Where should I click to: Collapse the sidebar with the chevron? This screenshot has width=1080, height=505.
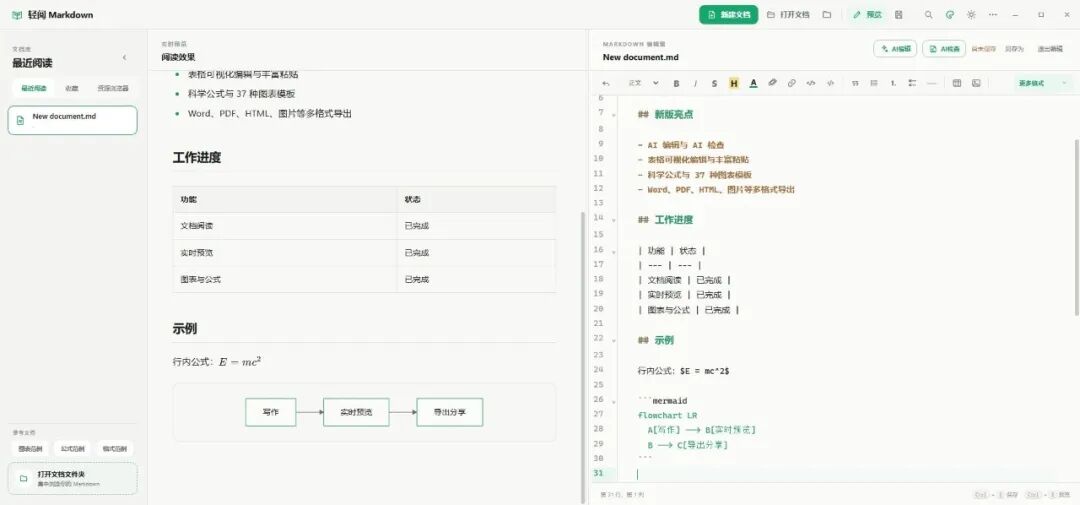[125, 57]
